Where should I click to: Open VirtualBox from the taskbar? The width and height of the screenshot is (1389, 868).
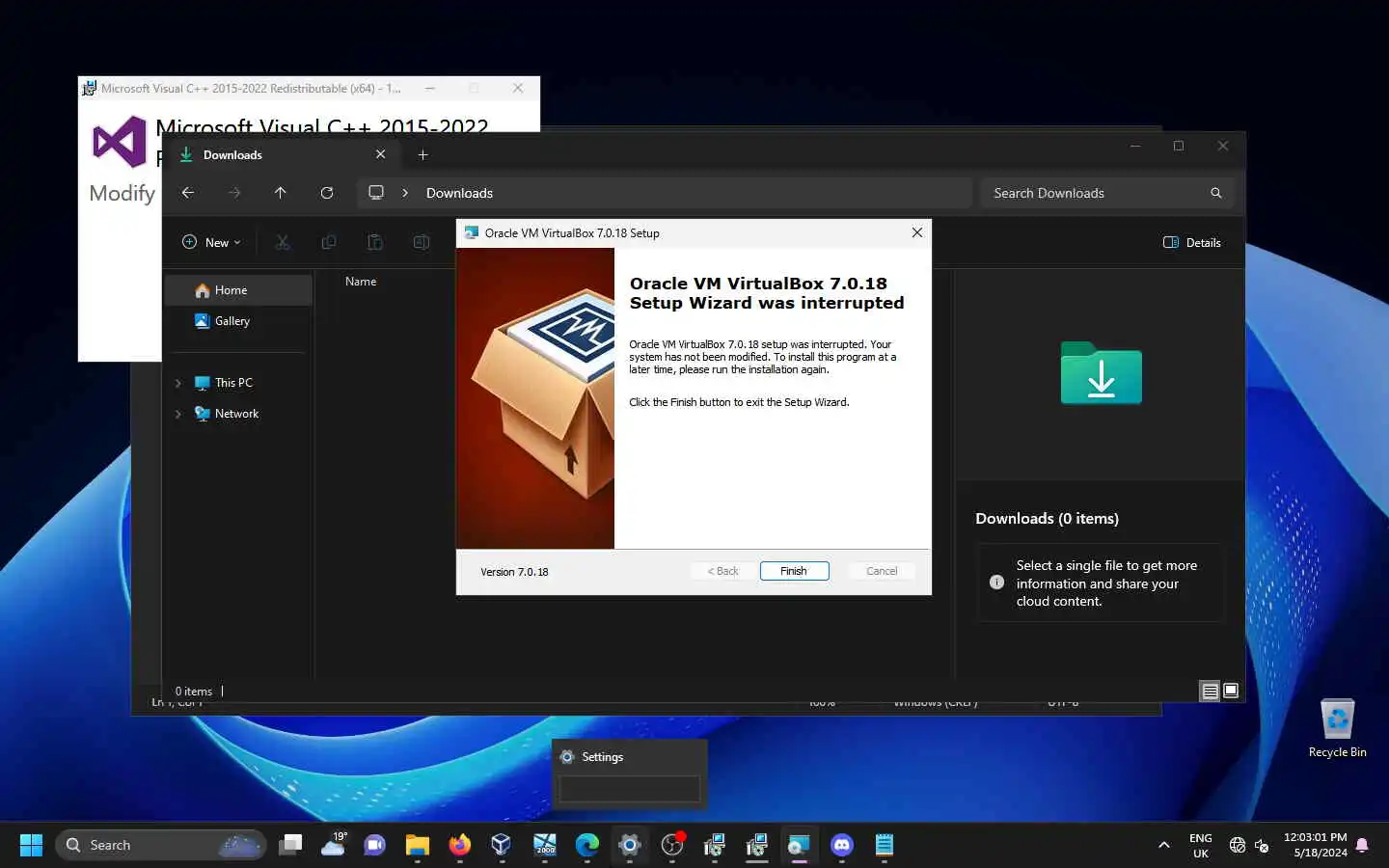(502, 845)
